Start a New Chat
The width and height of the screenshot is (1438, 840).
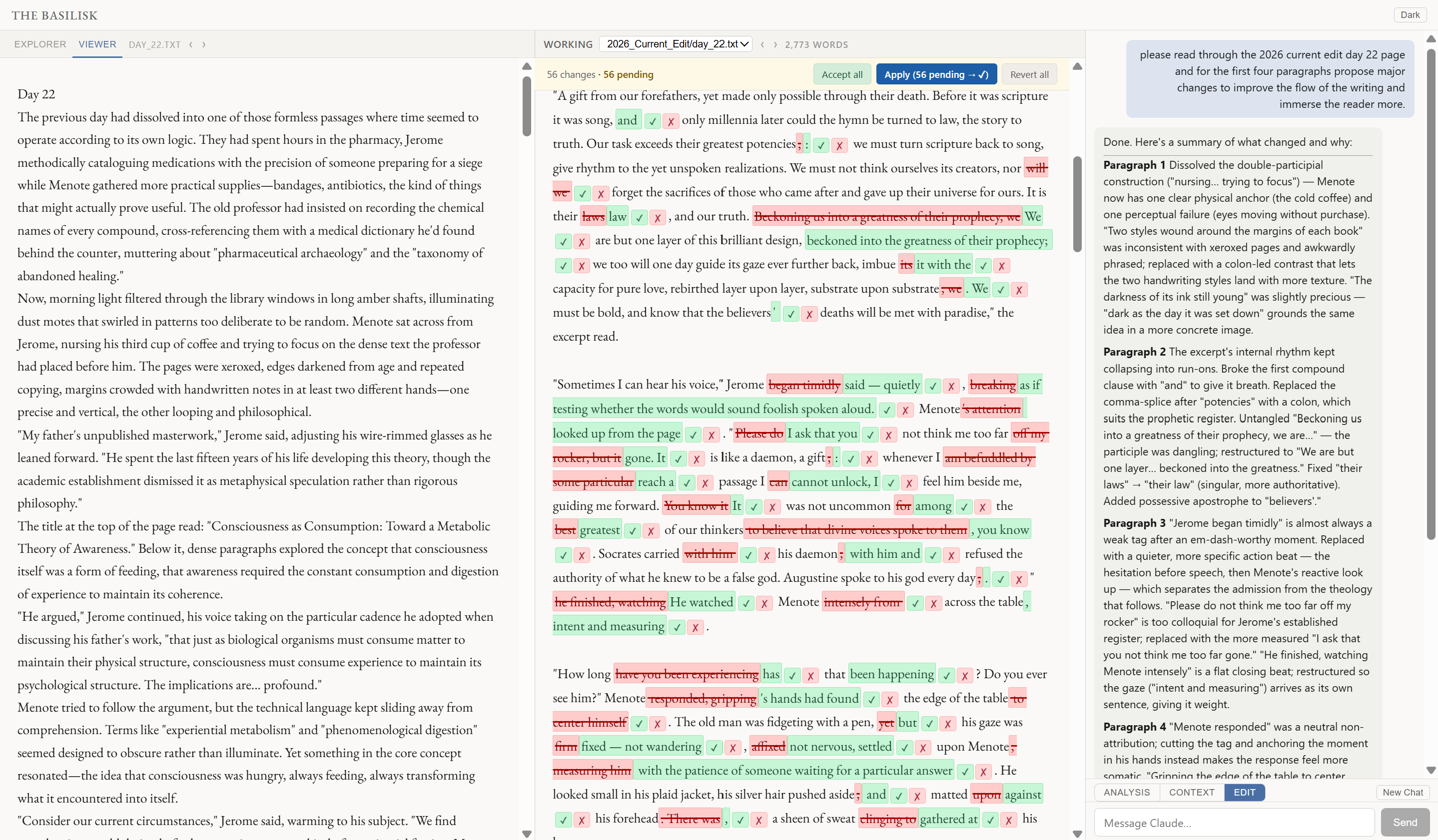click(x=1403, y=792)
